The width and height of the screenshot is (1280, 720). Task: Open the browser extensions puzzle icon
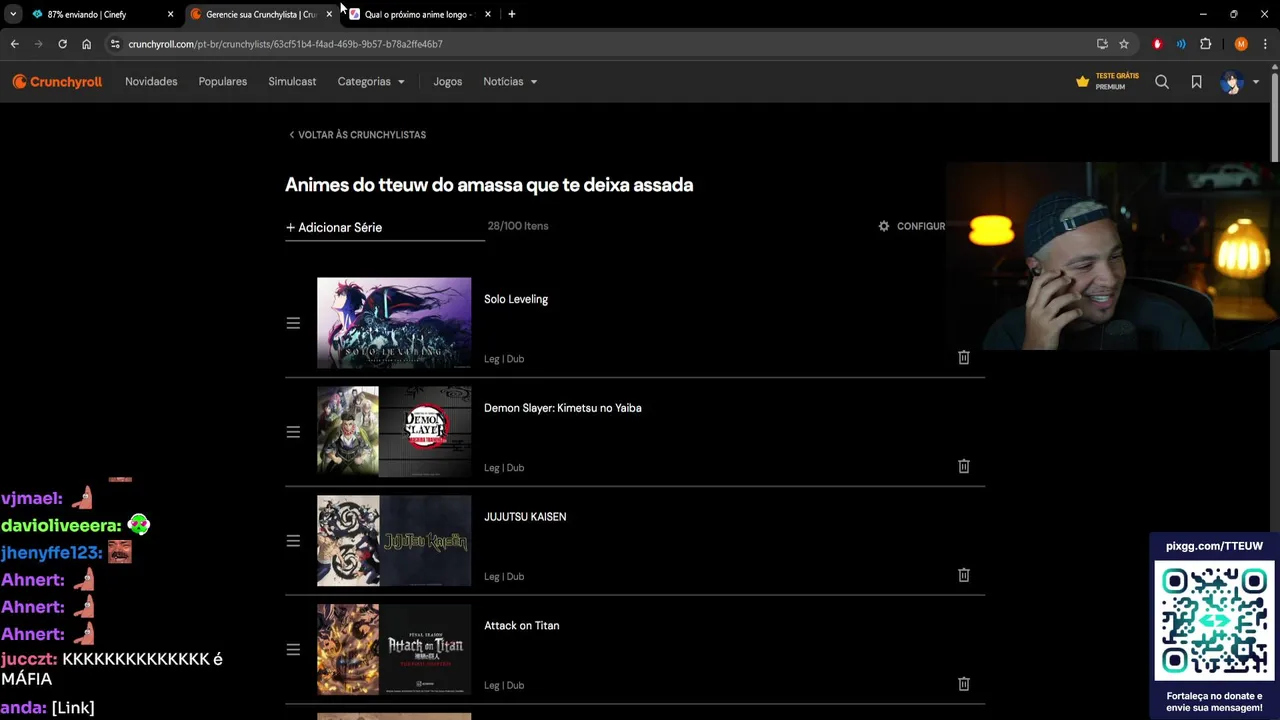[x=1205, y=44]
